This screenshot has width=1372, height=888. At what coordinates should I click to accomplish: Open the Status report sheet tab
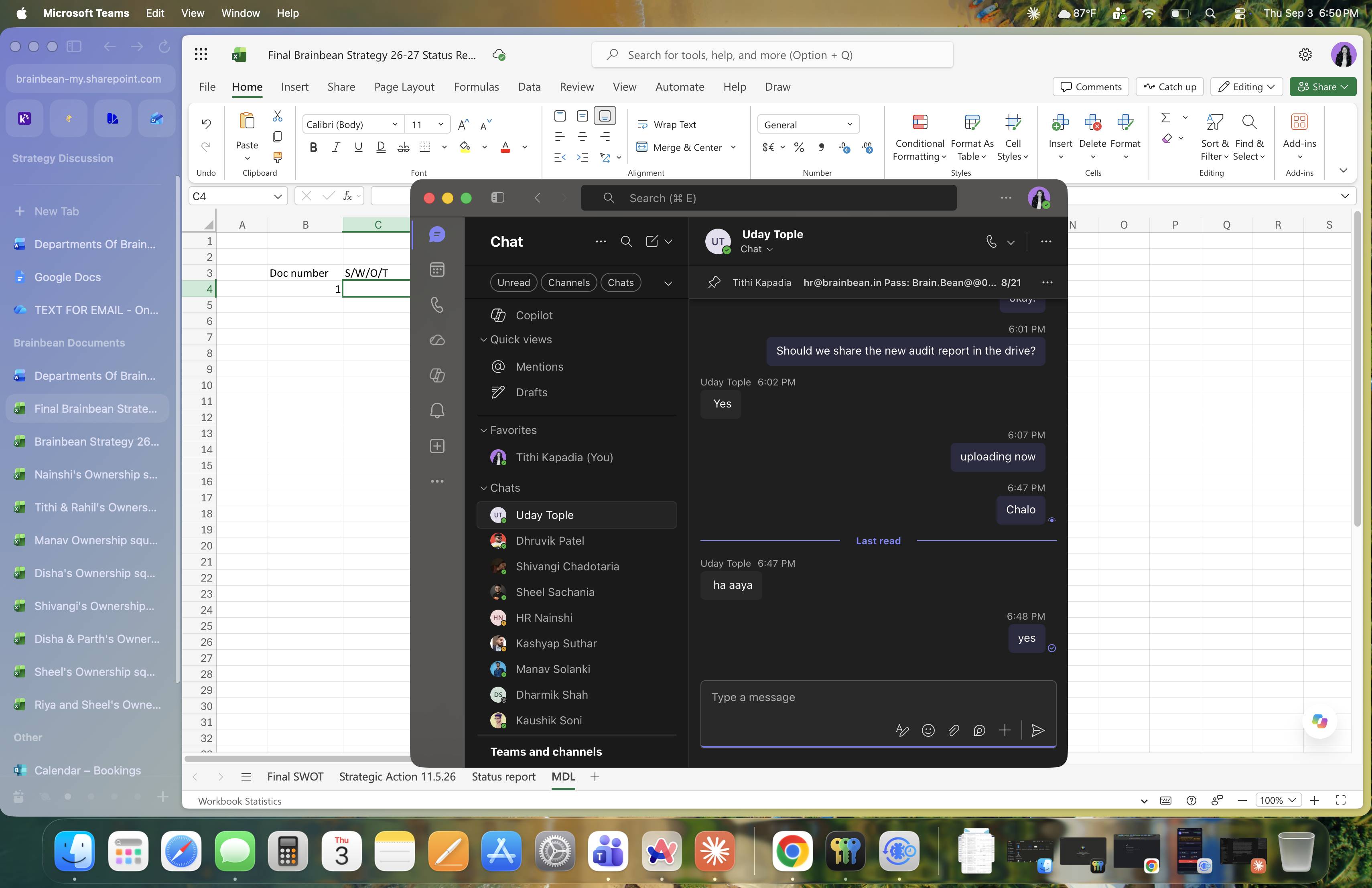503,776
